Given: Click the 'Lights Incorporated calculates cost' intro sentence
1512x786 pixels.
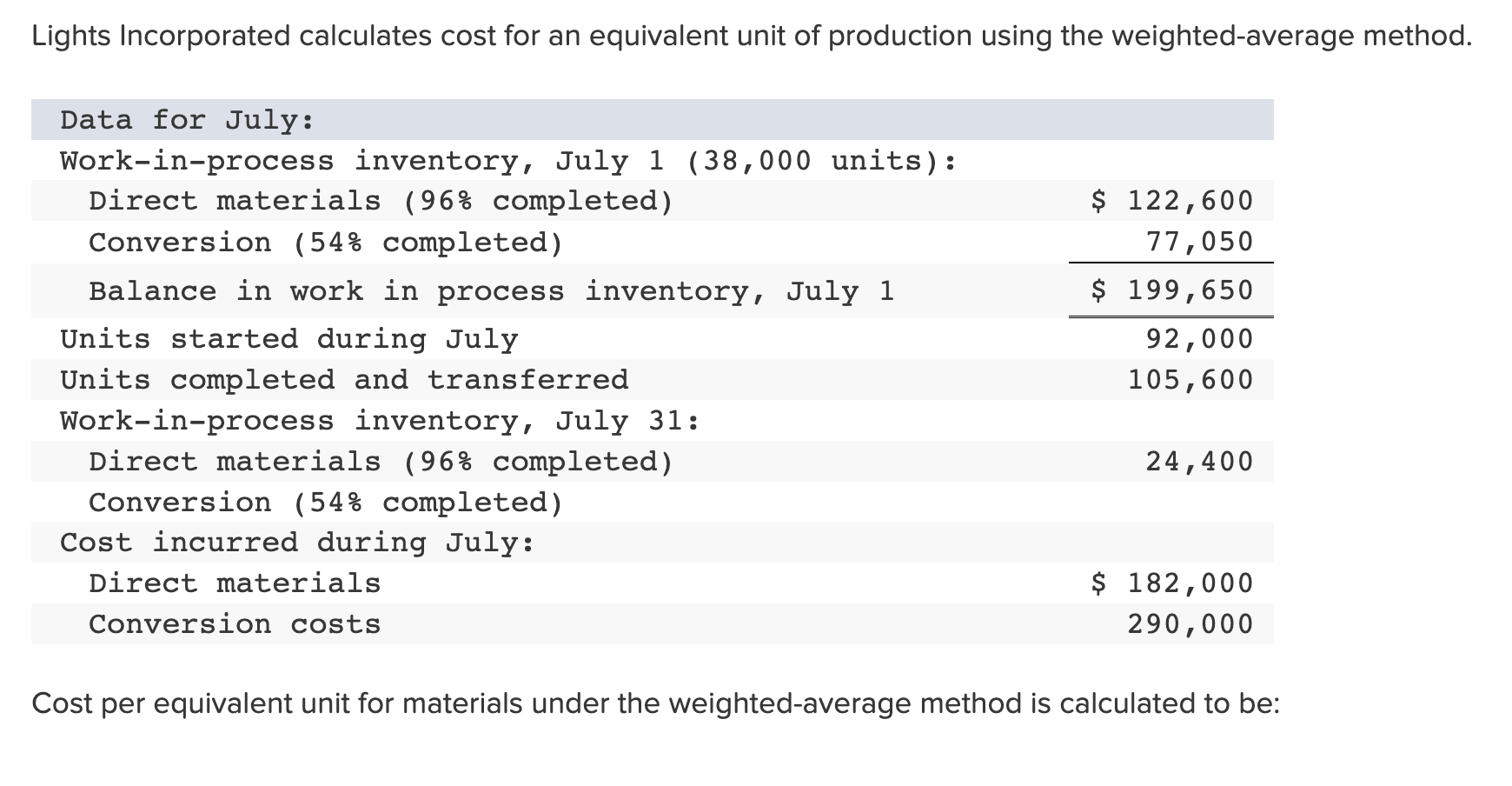Looking at the screenshot, I should 753,37.
